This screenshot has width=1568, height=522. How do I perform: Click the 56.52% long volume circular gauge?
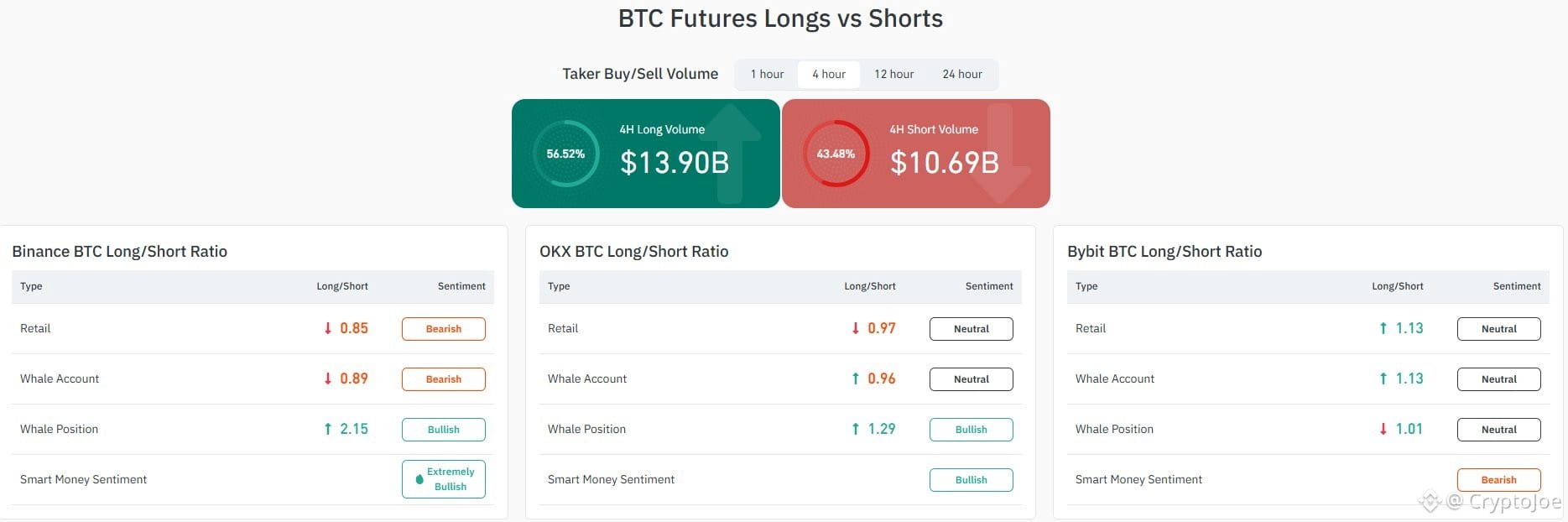[565, 154]
